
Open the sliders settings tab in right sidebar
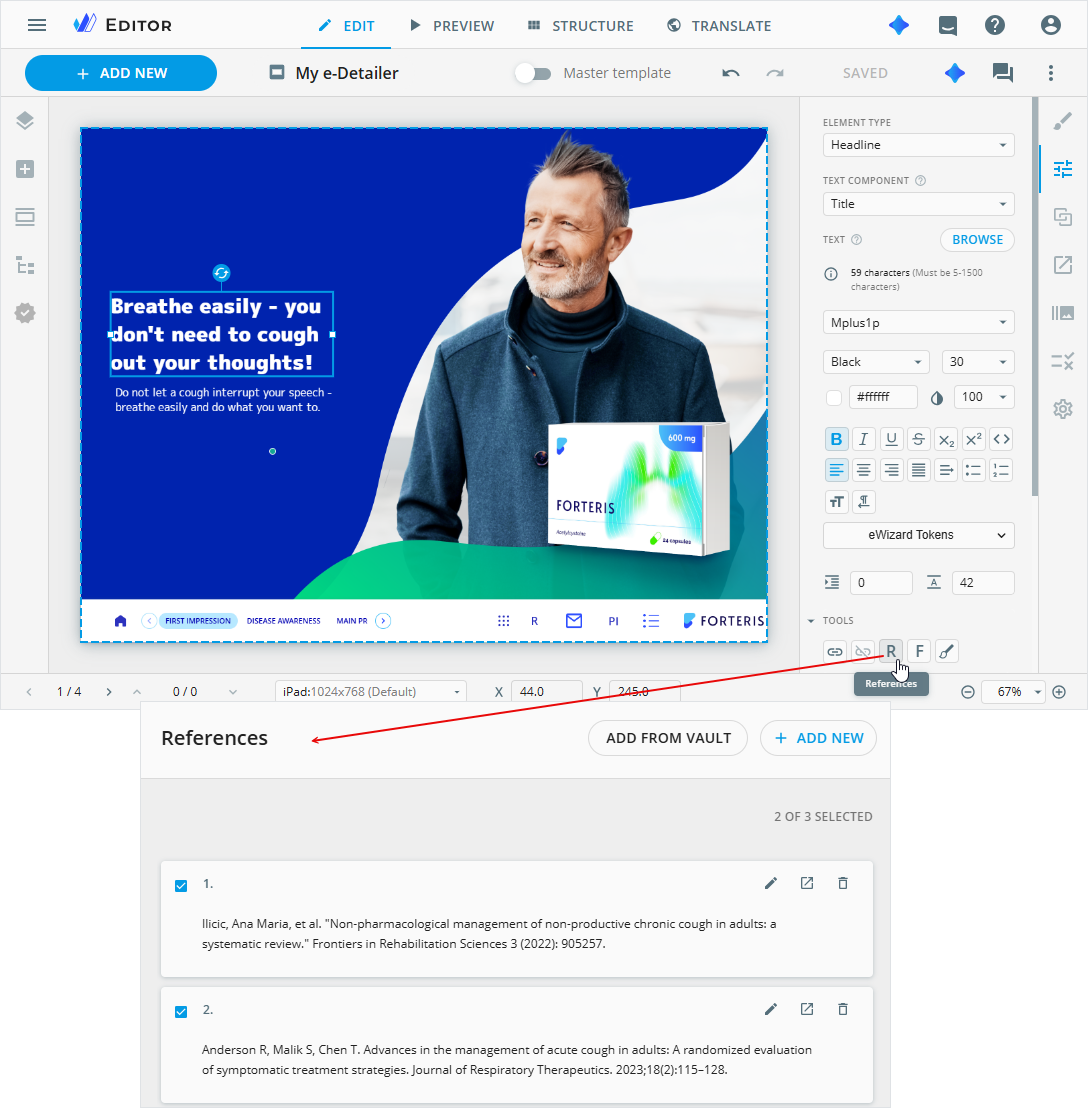(1063, 169)
